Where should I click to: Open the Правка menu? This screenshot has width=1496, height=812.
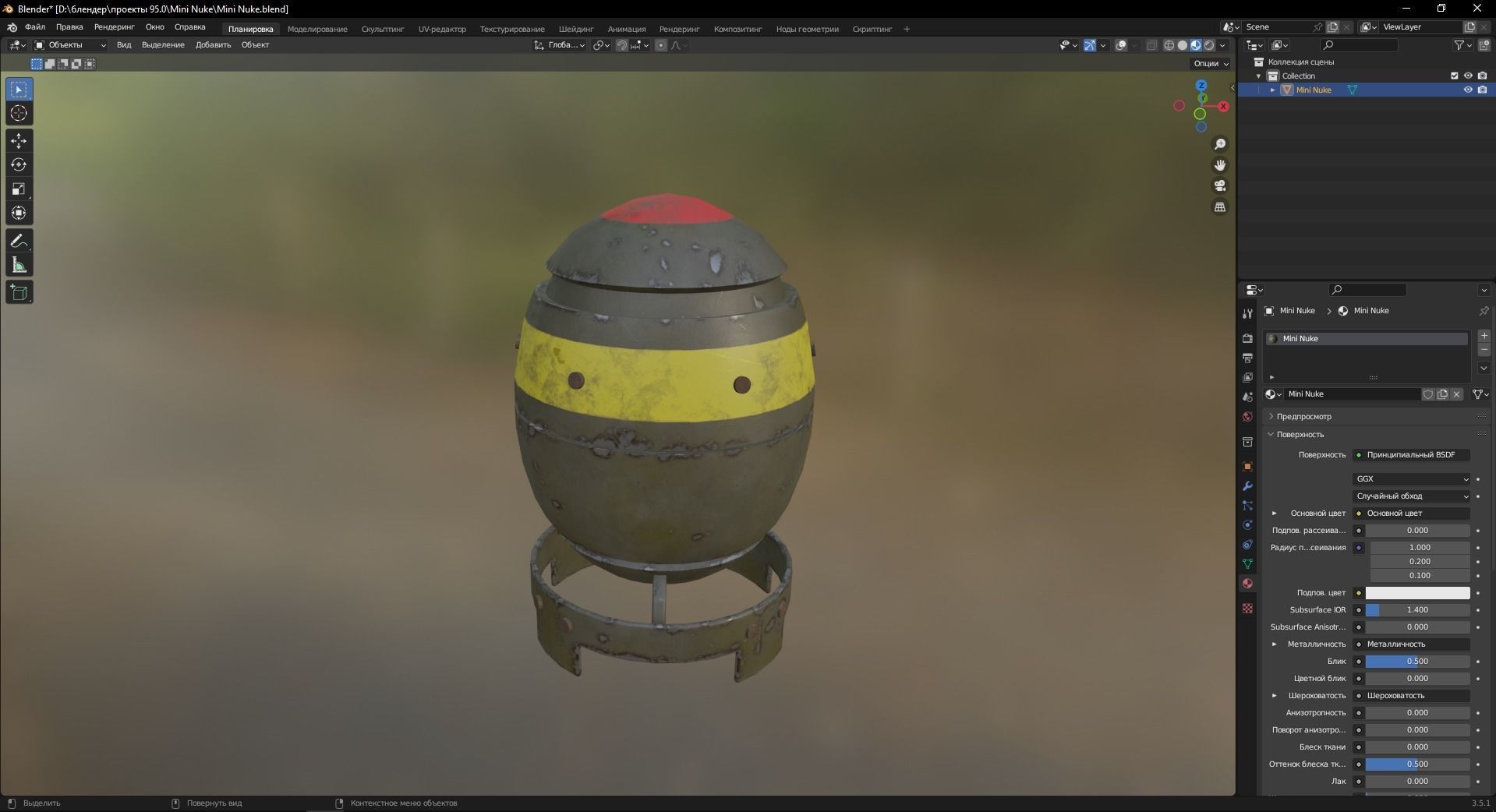[69, 27]
